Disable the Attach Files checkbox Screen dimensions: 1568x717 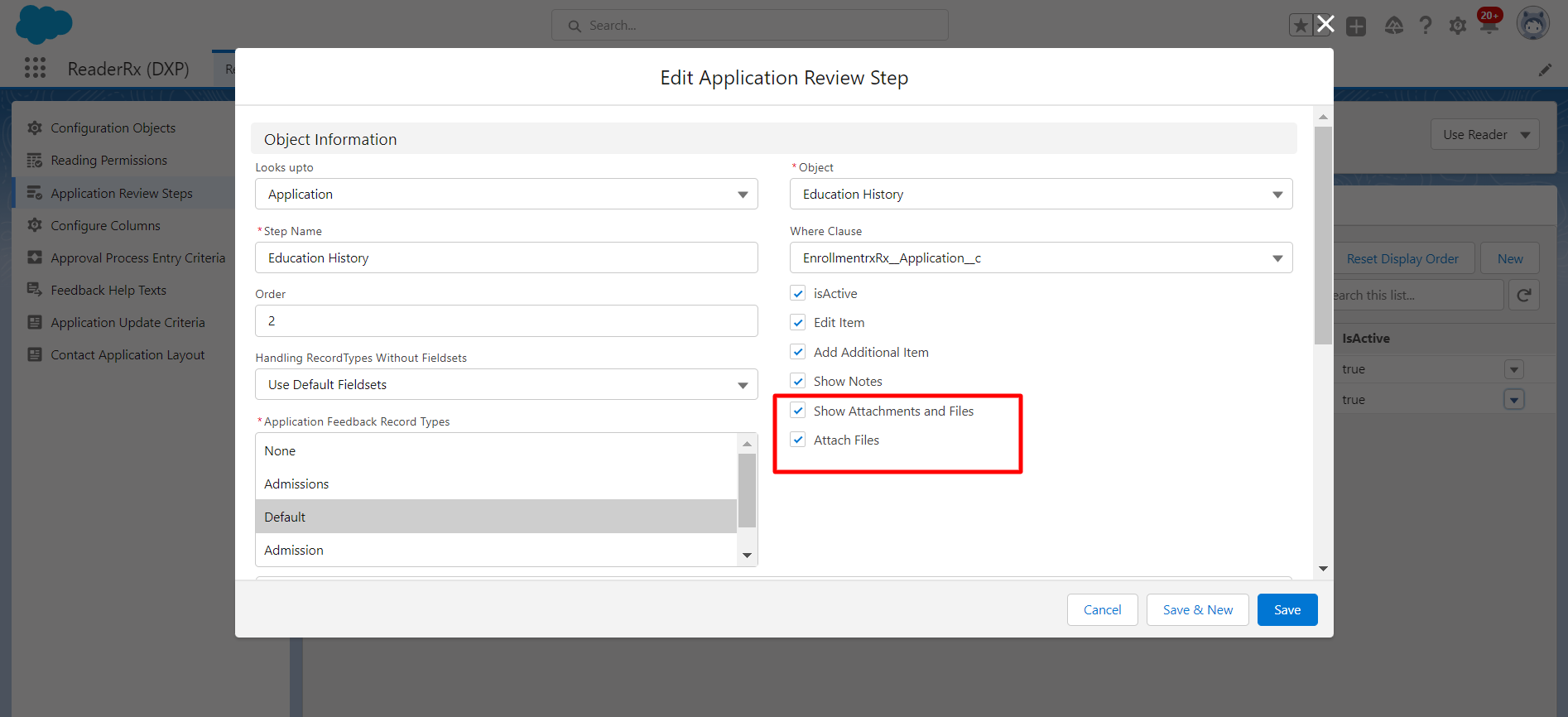pos(798,440)
